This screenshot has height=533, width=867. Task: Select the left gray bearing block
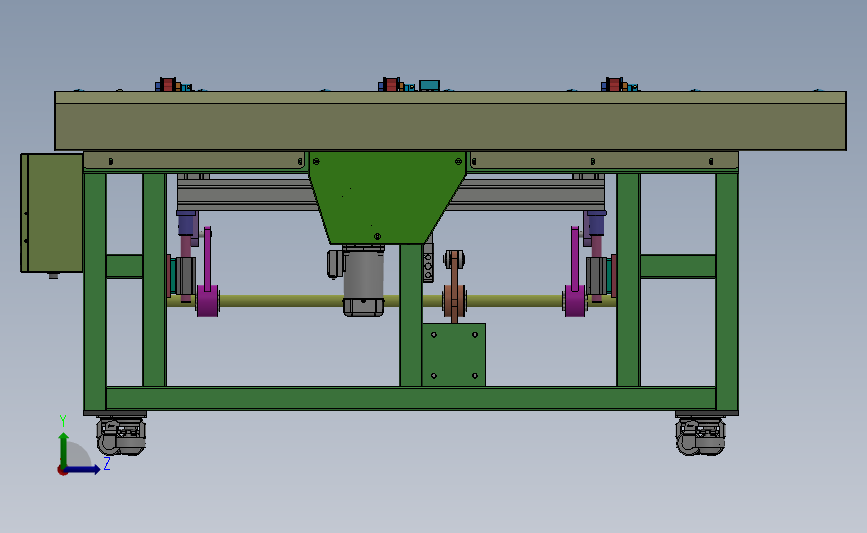click(x=185, y=275)
